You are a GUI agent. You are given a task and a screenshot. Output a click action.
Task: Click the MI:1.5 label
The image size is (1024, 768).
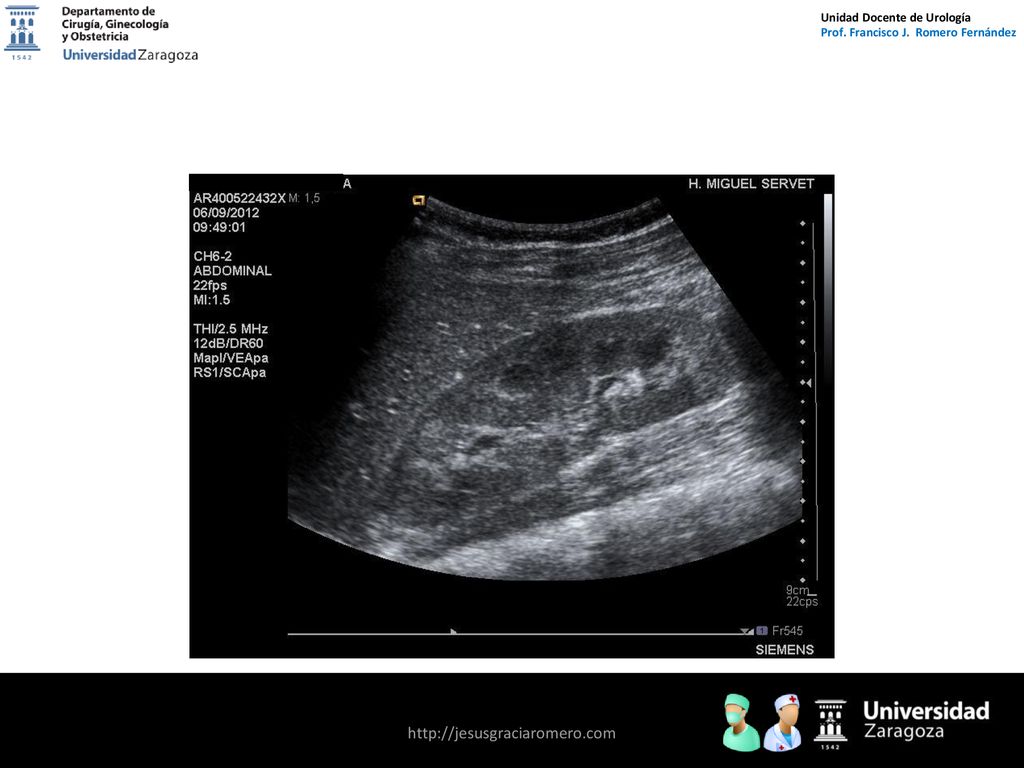coord(212,300)
